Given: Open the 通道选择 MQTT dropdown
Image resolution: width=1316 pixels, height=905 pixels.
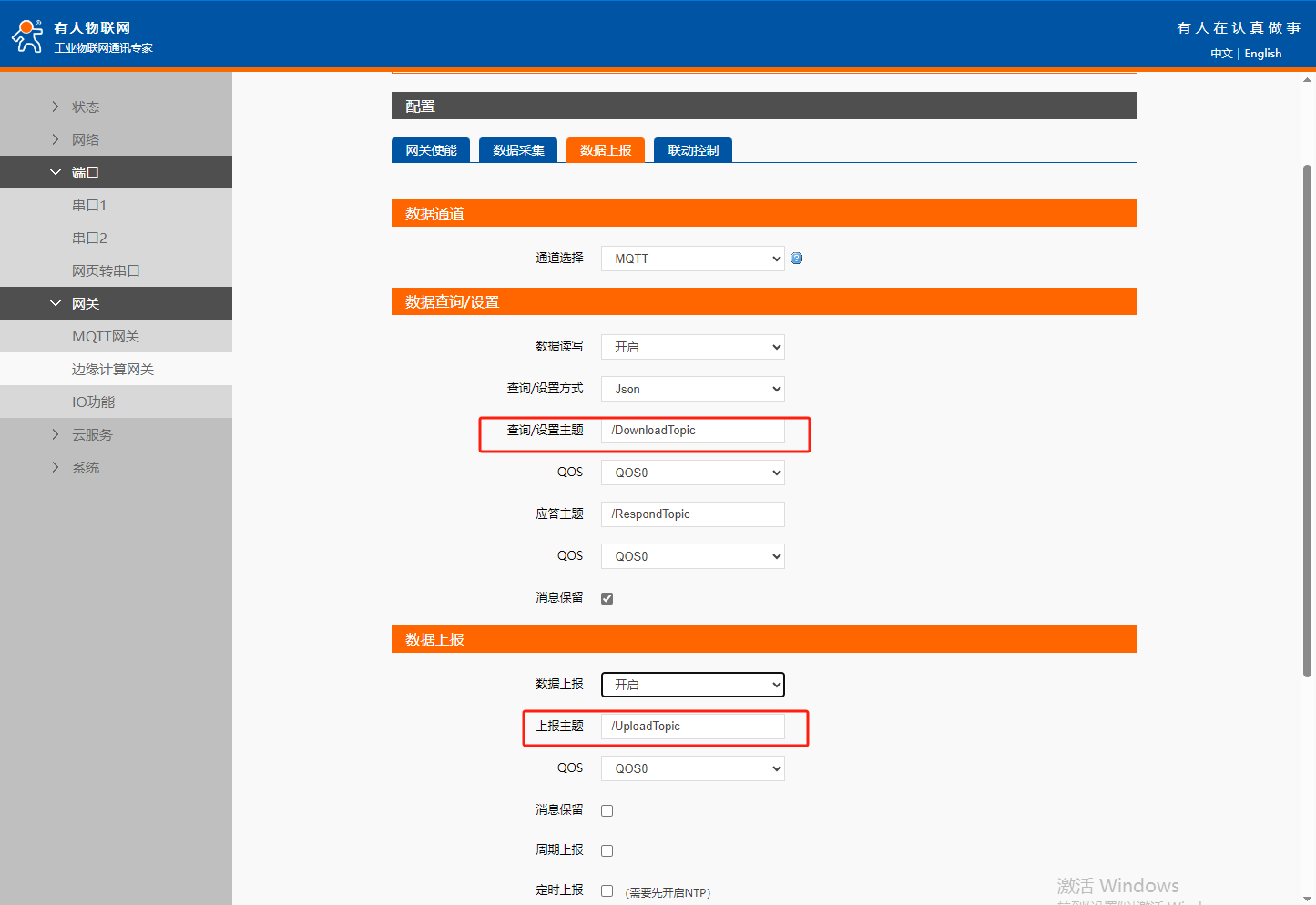Looking at the screenshot, I should click(x=692, y=259).
